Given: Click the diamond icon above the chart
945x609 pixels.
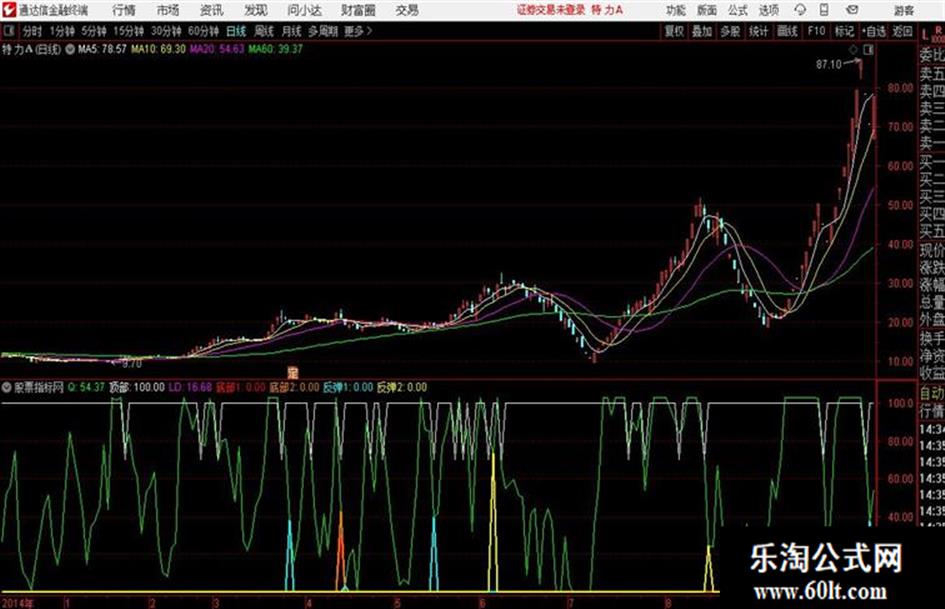Looking at the screenshot, I should pyautogui.click(x=853, y=50).
